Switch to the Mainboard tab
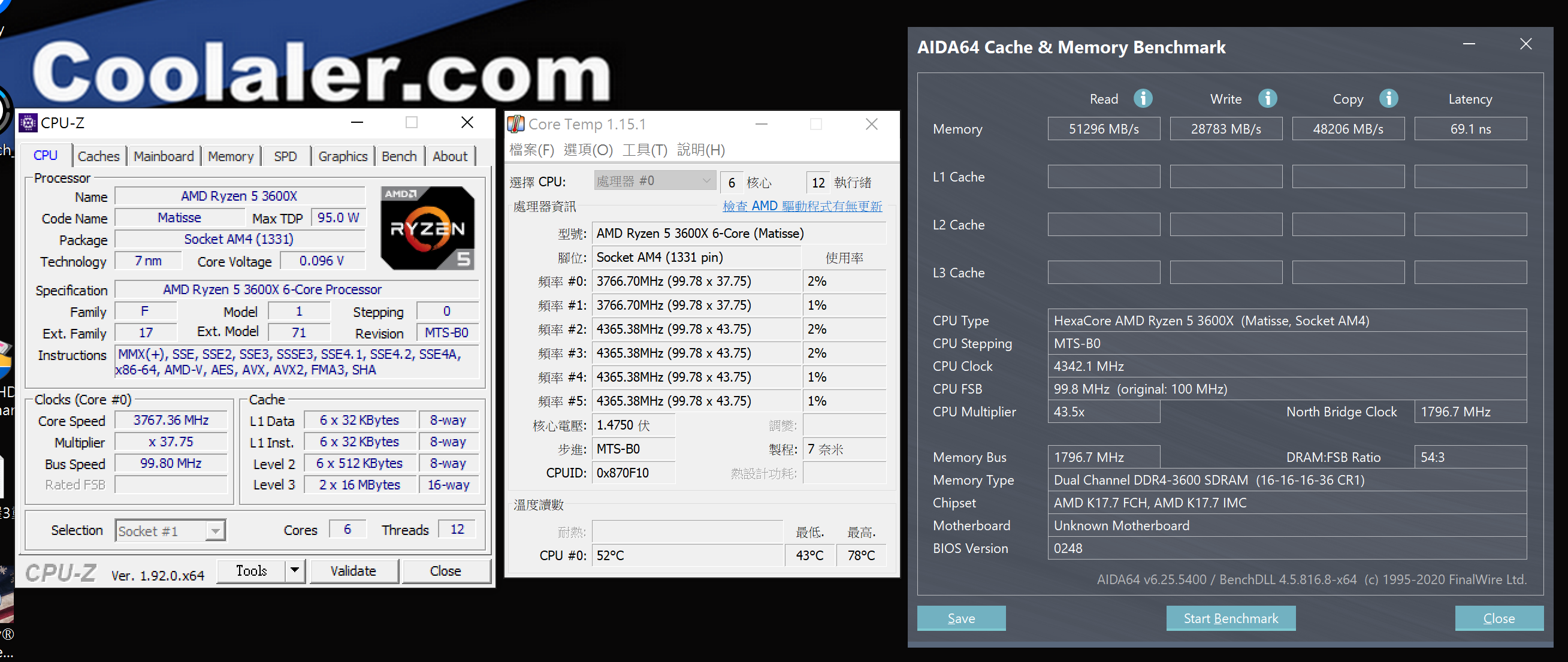The width and height of the screenshot is (1568, 662). (163, 156)
